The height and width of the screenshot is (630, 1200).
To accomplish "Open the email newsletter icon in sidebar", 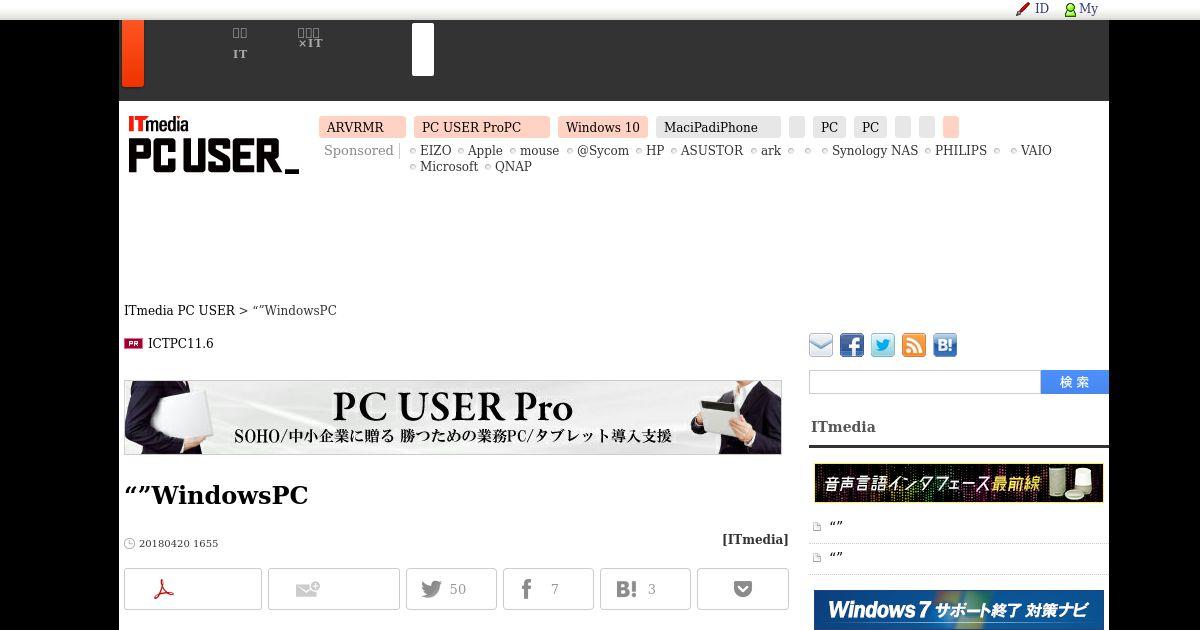I will pos(821,345).
